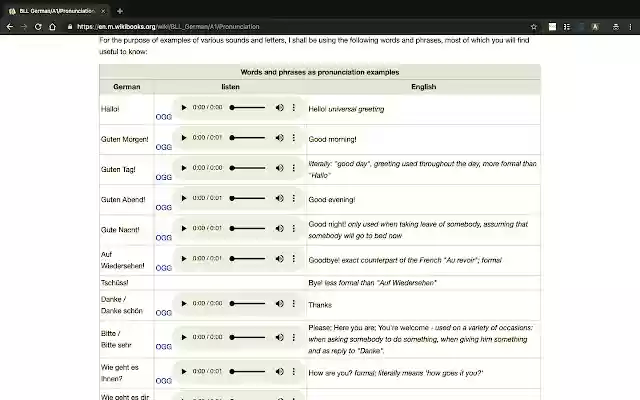The image size is (640, 400).
Task: Click the Danke schön audio seek bar
Action: click(x=248, y=303)
